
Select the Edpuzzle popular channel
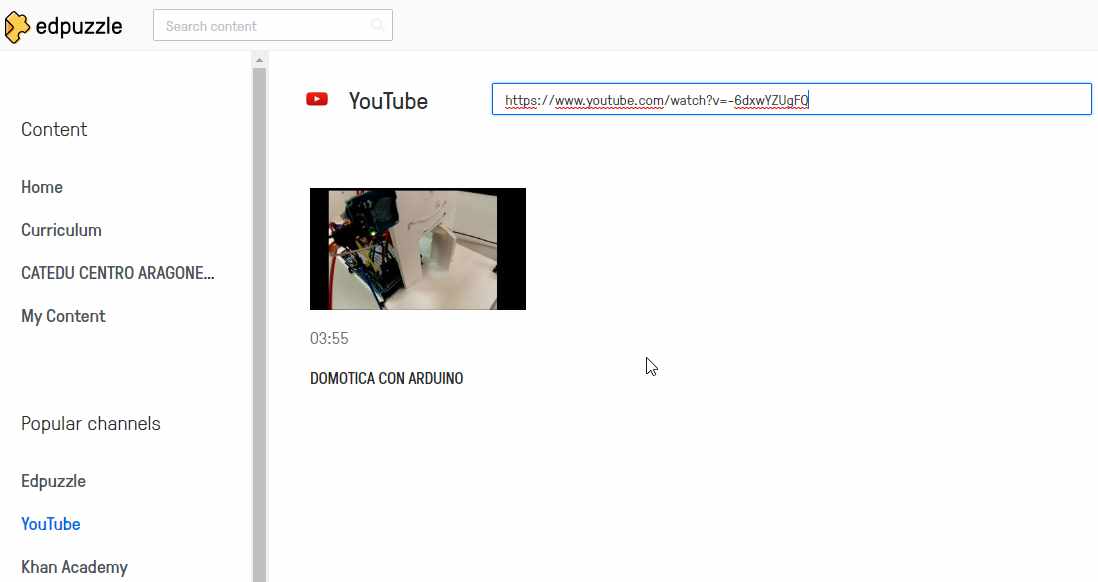click(53, 481)
